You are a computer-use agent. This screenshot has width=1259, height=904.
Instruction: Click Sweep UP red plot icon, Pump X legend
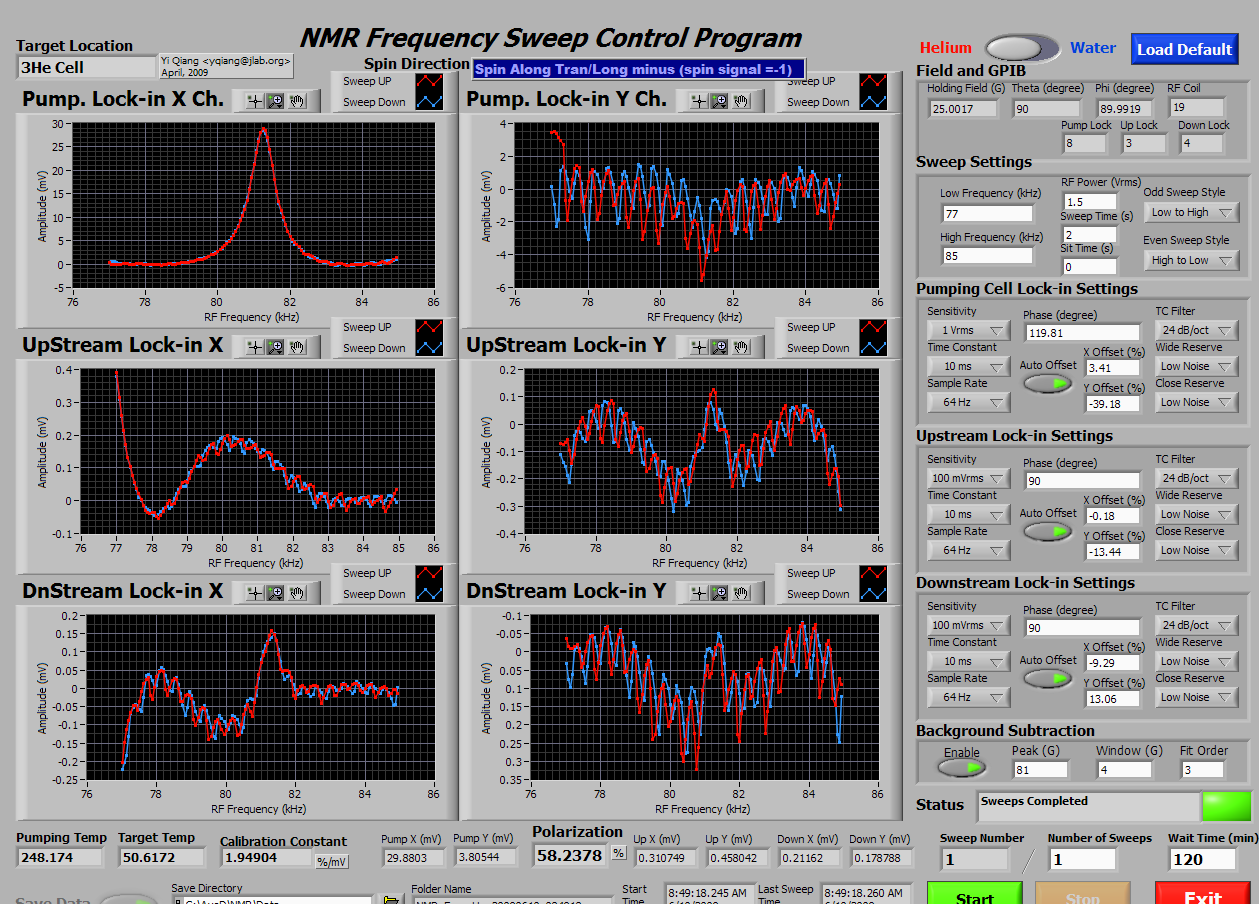click(x=429, y=81)
